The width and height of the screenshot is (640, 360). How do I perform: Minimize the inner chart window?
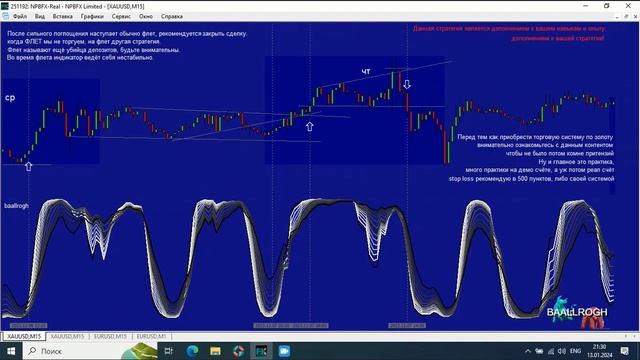coord(617,17)
